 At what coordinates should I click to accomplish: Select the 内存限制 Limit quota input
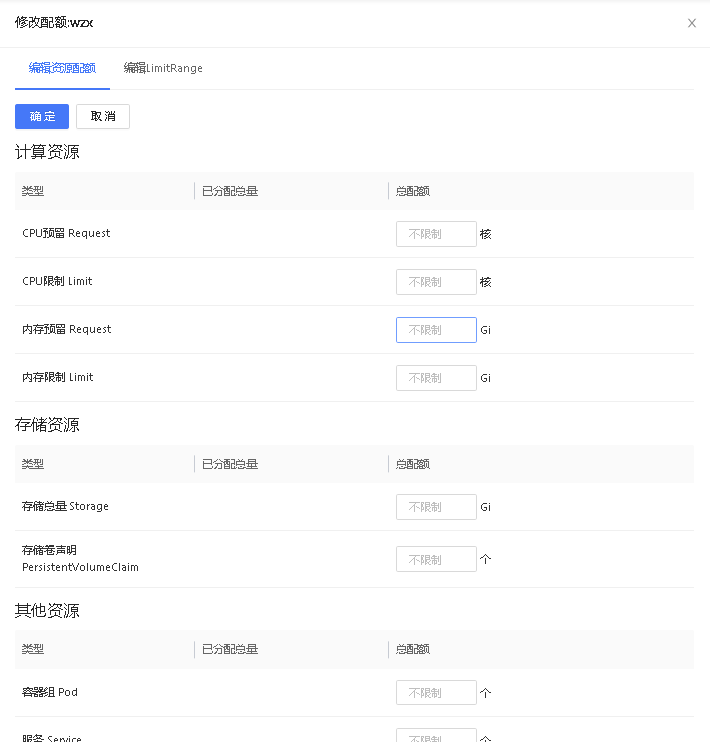(436, 378)
